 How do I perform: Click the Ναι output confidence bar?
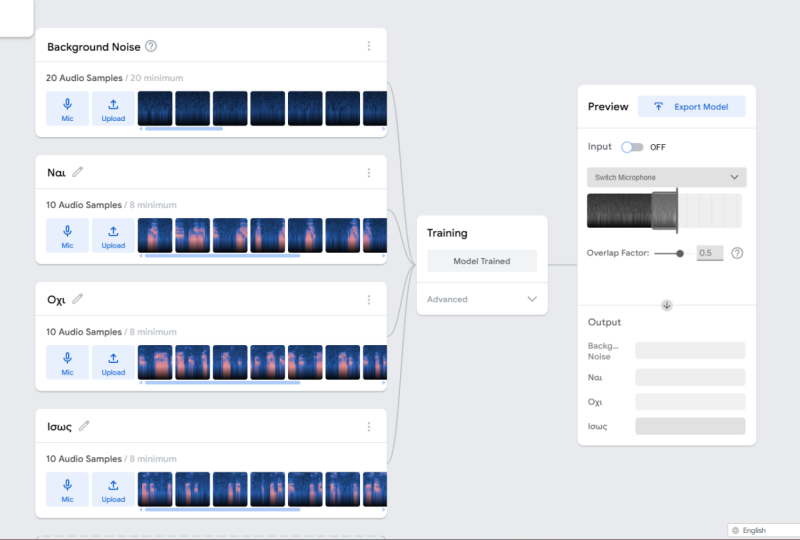tap(690, 377)
